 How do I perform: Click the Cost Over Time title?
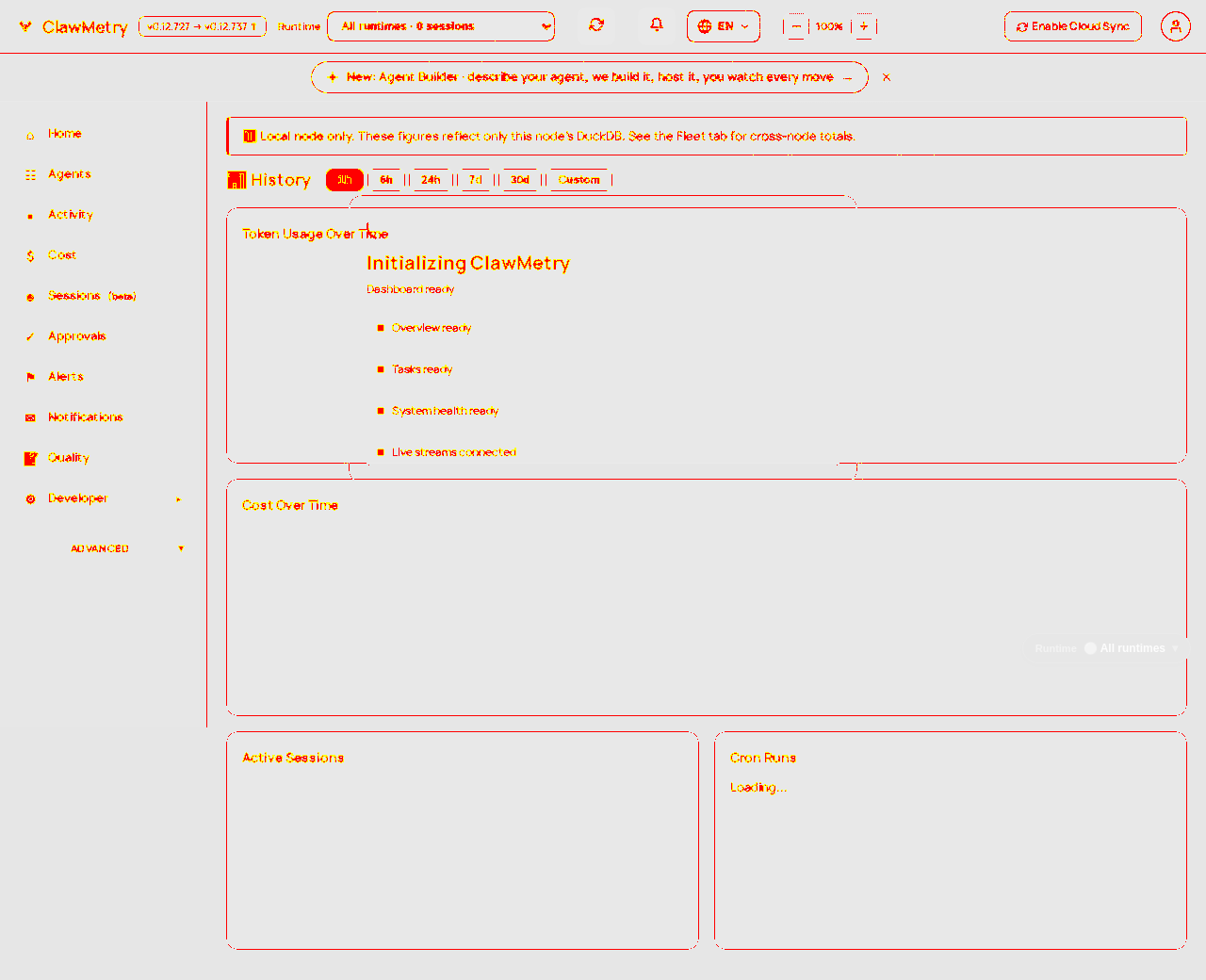point(290,505)
